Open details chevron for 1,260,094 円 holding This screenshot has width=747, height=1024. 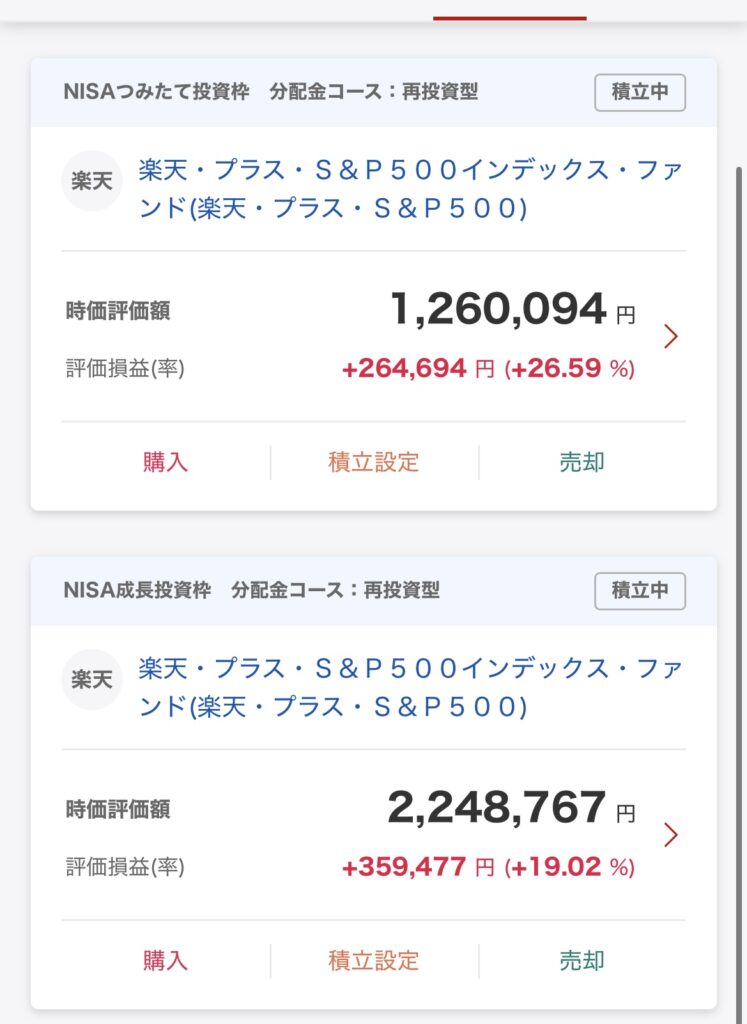(671, 337)
